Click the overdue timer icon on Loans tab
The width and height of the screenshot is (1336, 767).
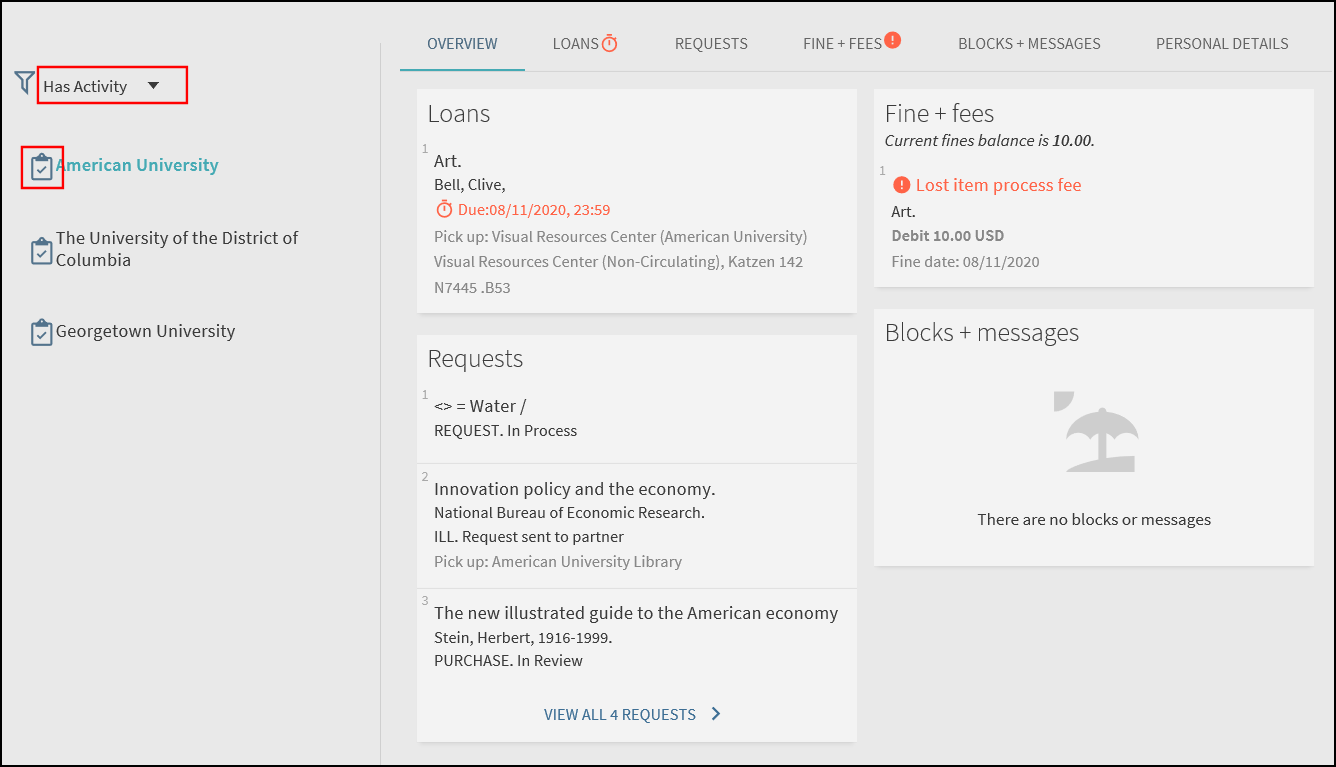tap(609, 43)
